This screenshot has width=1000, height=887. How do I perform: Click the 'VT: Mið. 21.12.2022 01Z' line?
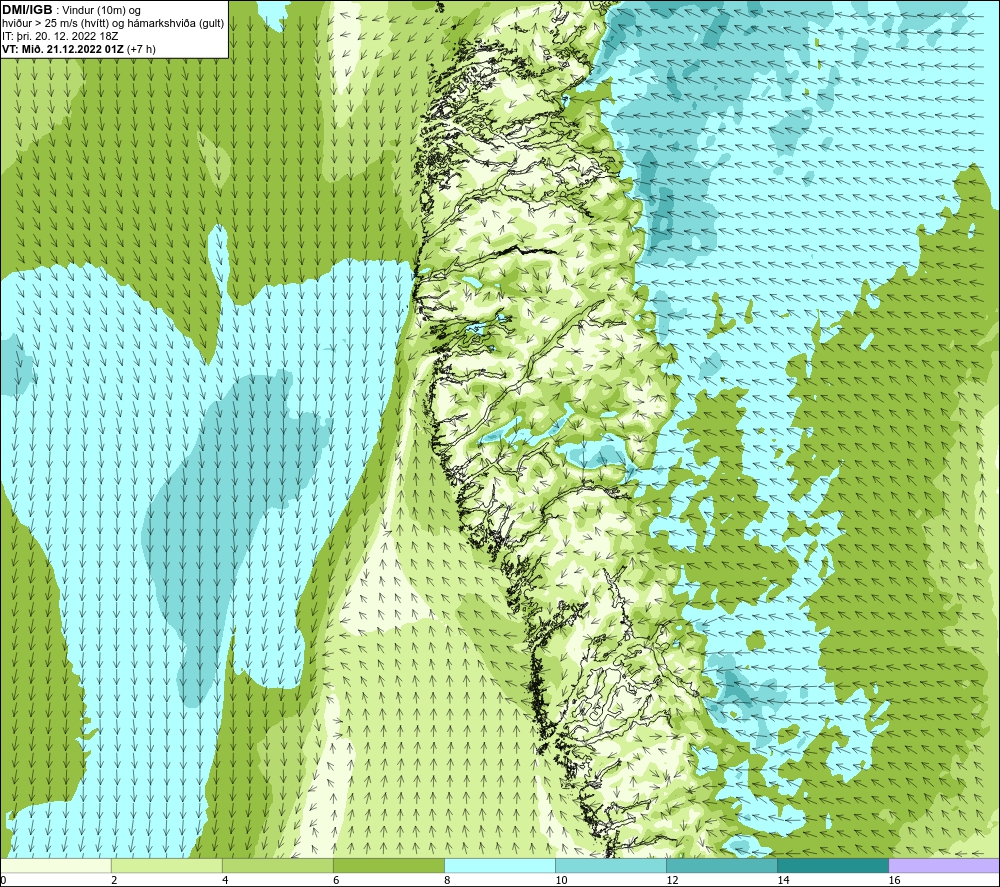[63, 48]
